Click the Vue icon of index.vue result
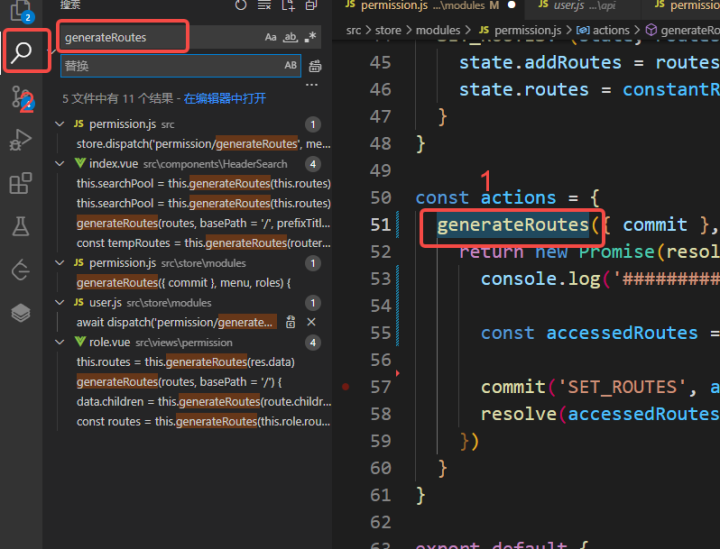720x549 pixels. pos(79,163)
